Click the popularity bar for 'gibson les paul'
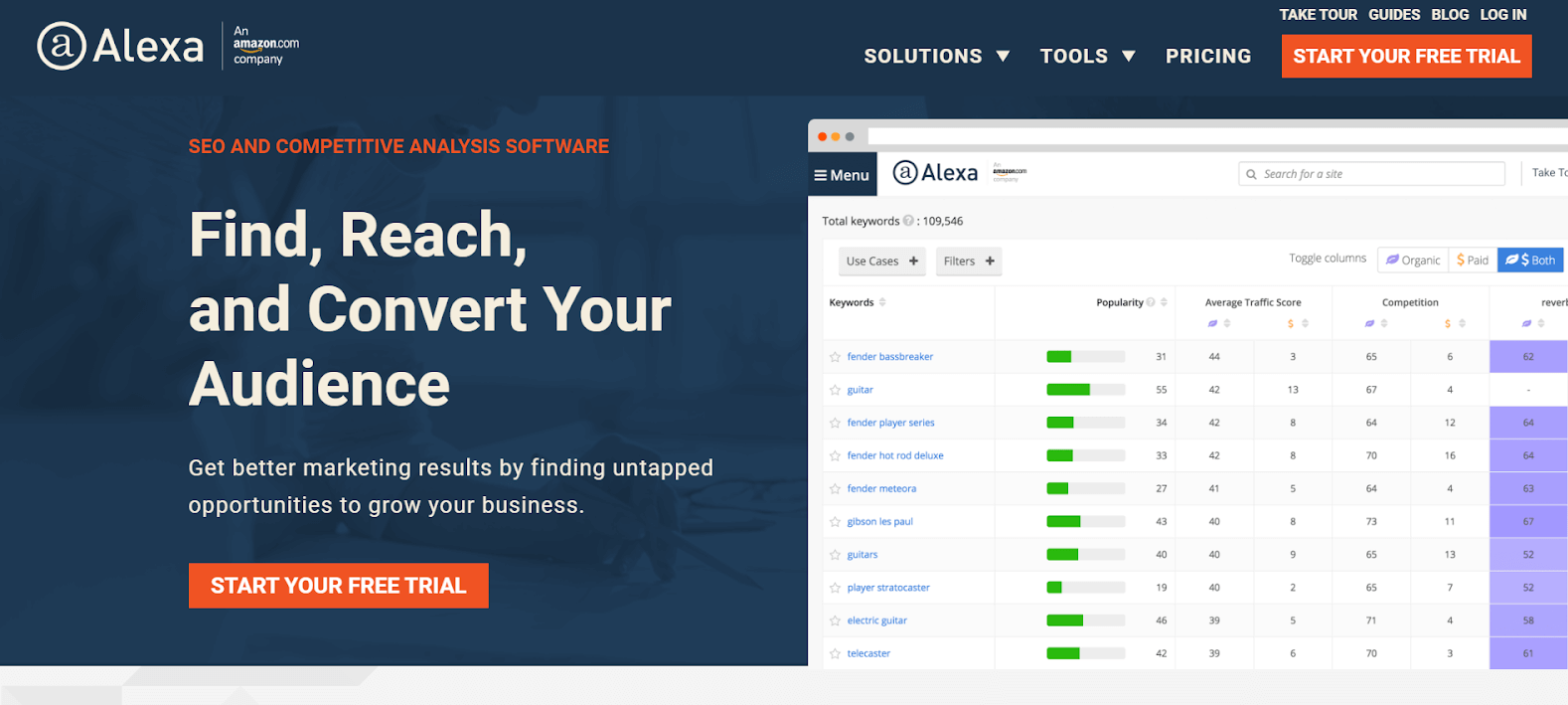 pos(1086,522)
